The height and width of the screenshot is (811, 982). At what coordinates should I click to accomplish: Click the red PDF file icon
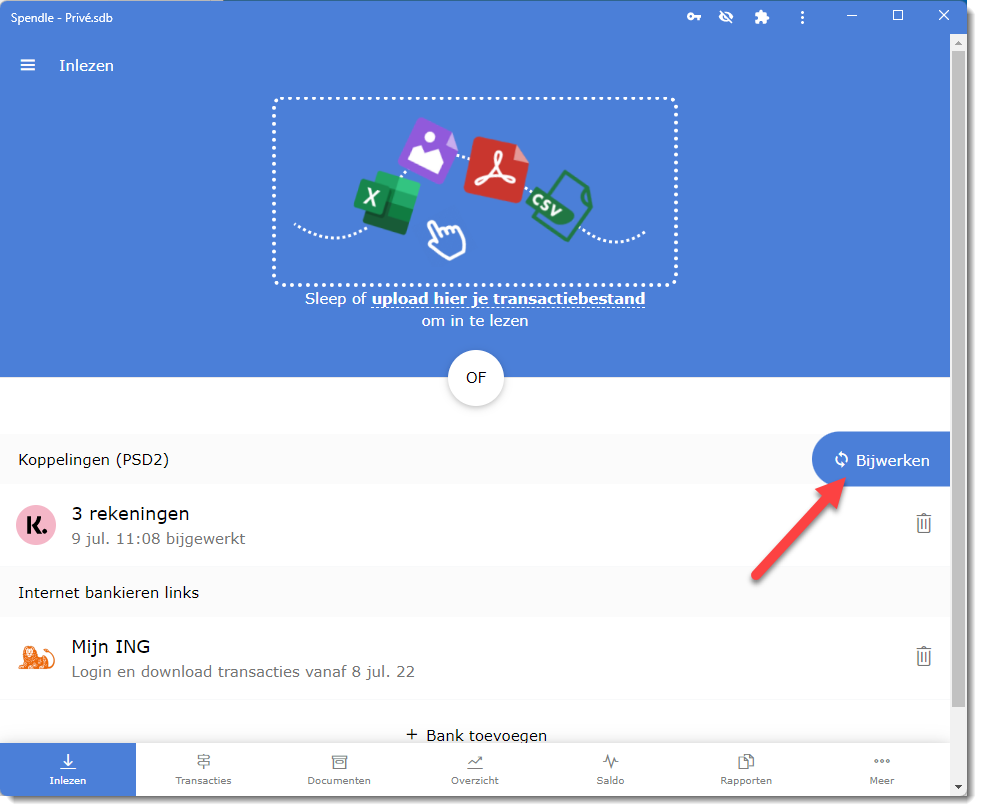[x=497, y=170]
